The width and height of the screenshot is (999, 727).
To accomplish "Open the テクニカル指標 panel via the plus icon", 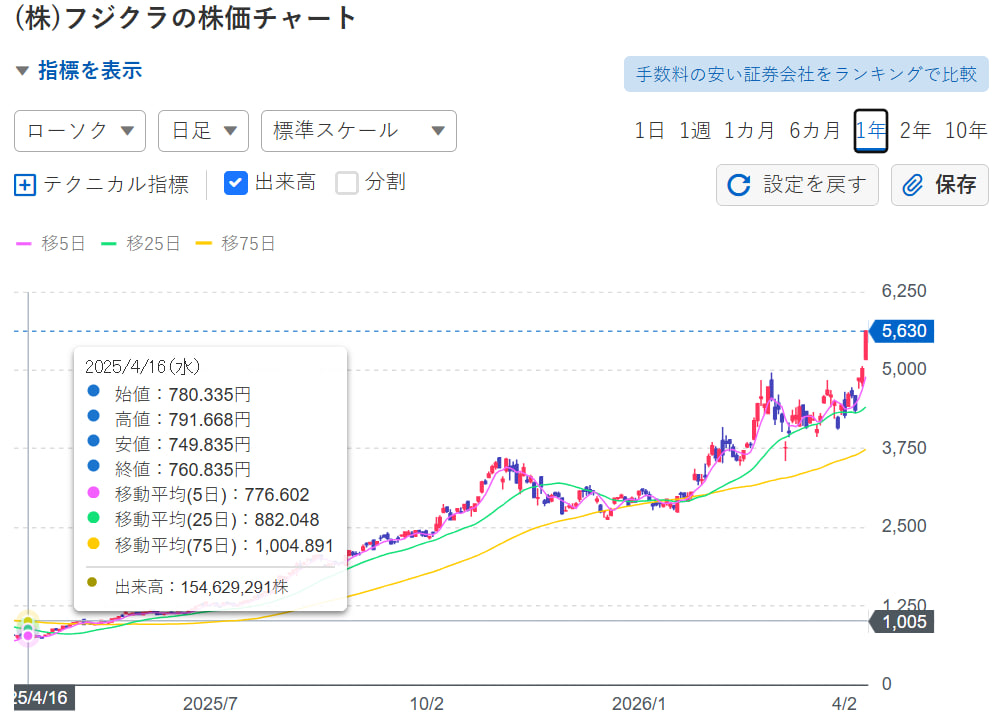I will click(x=24, y=184).
